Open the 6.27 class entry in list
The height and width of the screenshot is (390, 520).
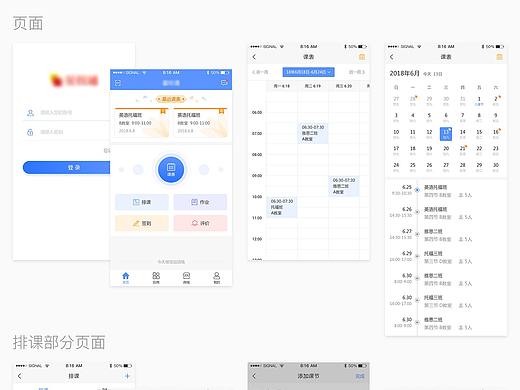pyautogui.click(x=446, y=235)
